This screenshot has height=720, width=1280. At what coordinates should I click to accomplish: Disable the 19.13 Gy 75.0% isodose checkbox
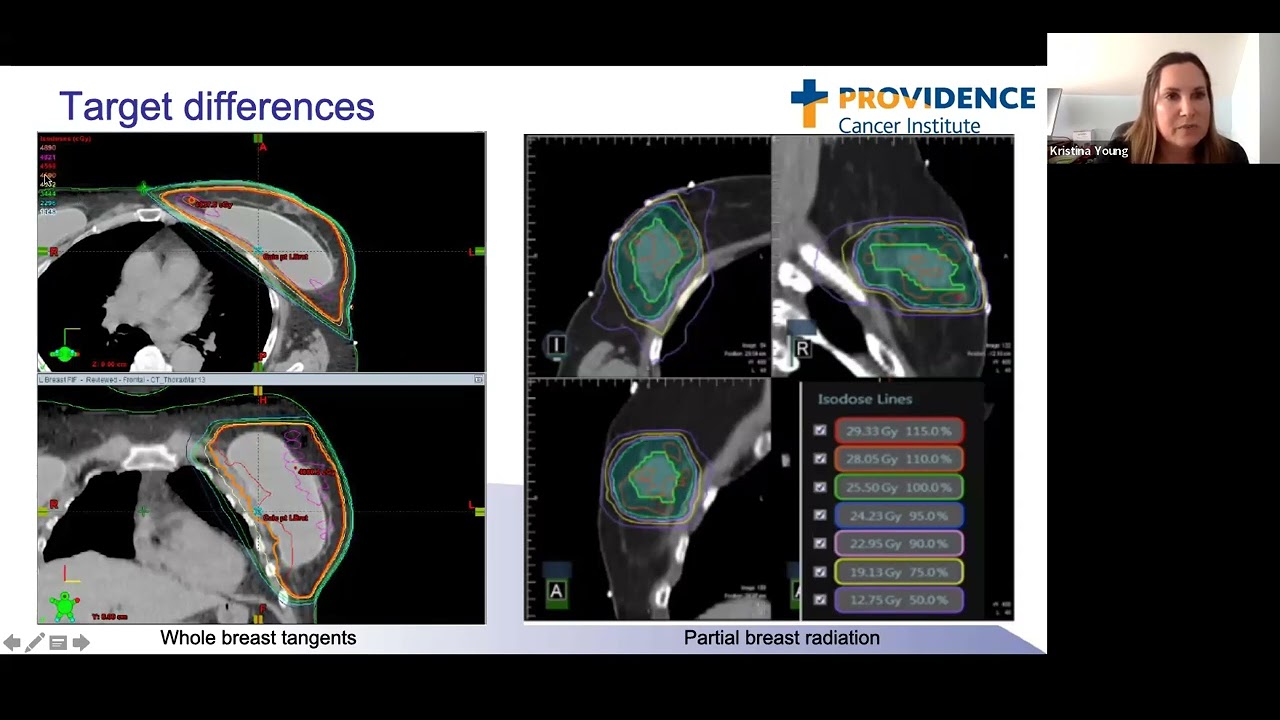tap(820, 572)
